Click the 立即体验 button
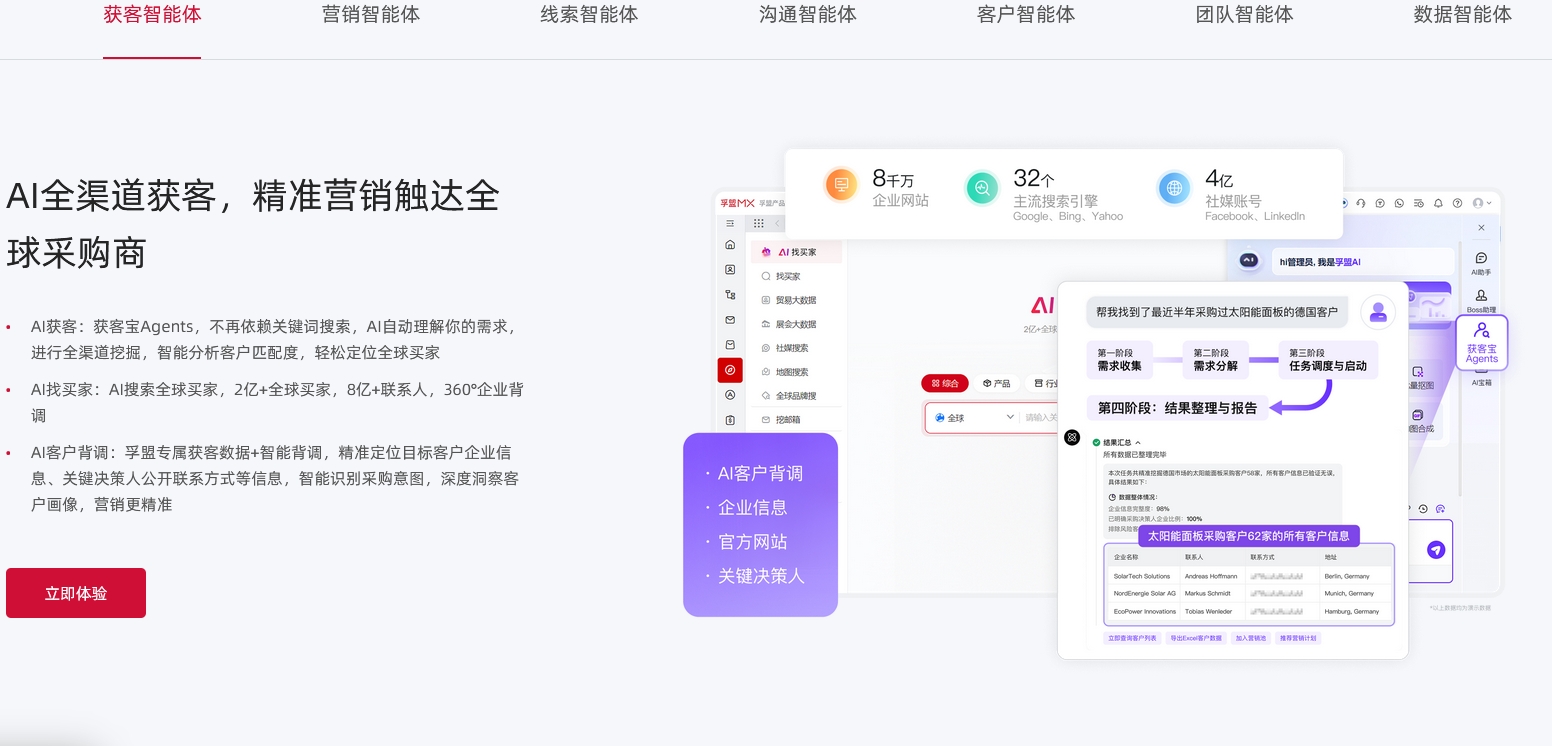This screenshot has height=746, width=1552. 76,592
